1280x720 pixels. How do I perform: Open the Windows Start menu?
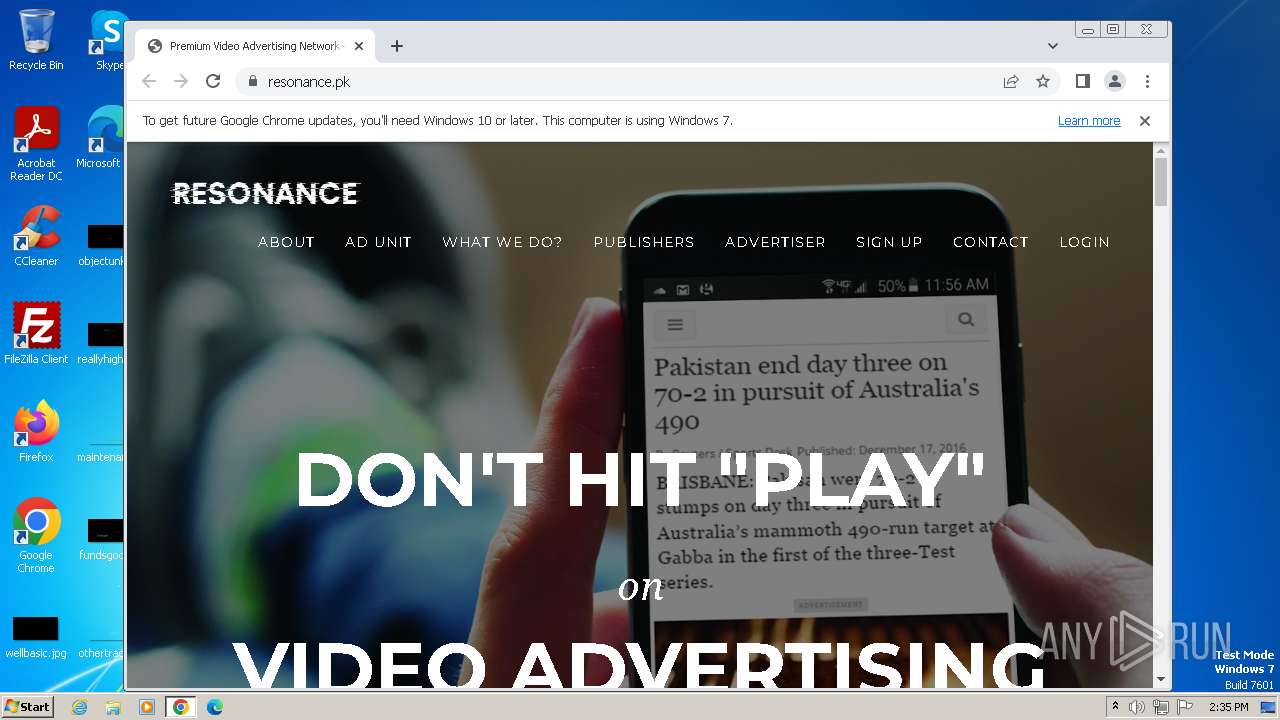27,707
